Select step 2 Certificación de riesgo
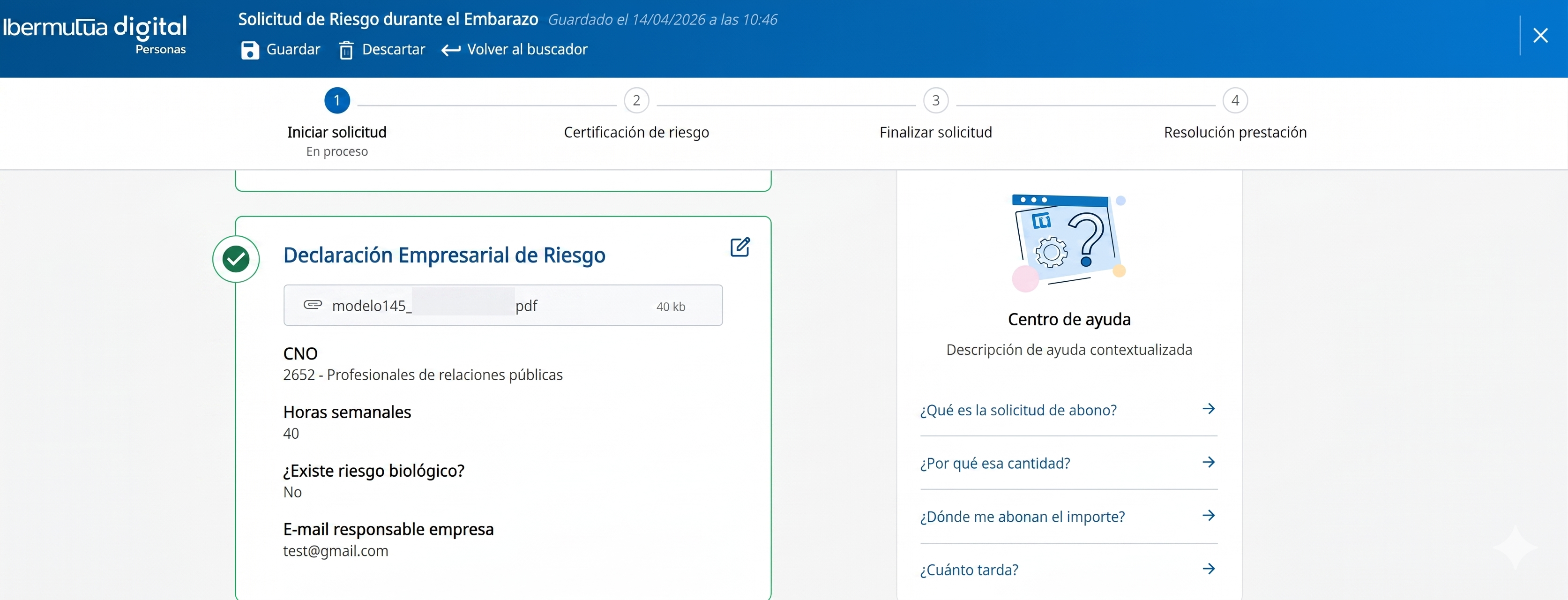Image resolution: width=1568 pixels, height=600 pixels. (x=636, y=100)
